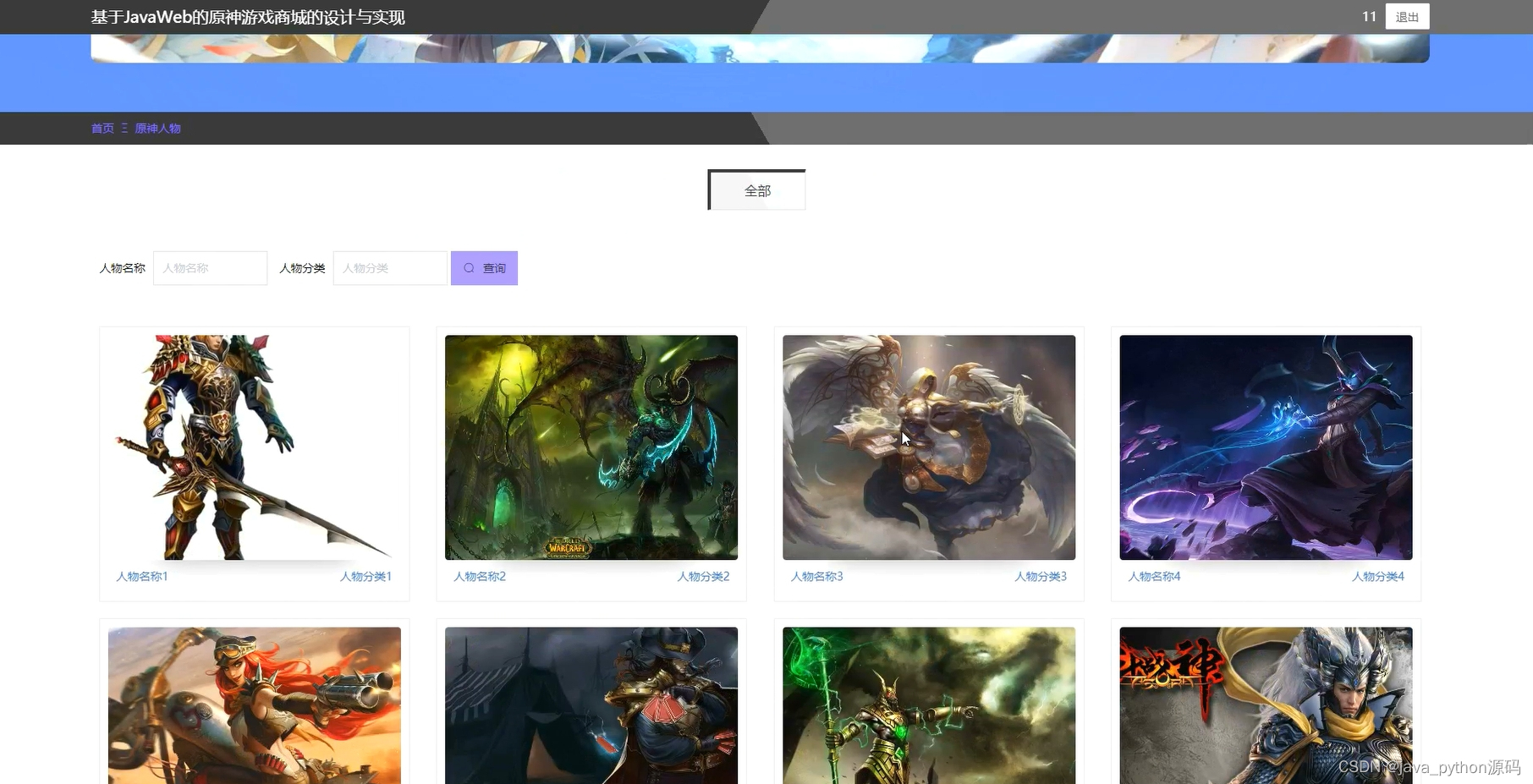Open the green staff golden warrior thumbnail
Viewport: 1533px width, 784px height.
pyautogui.click(x=929, y=705)
